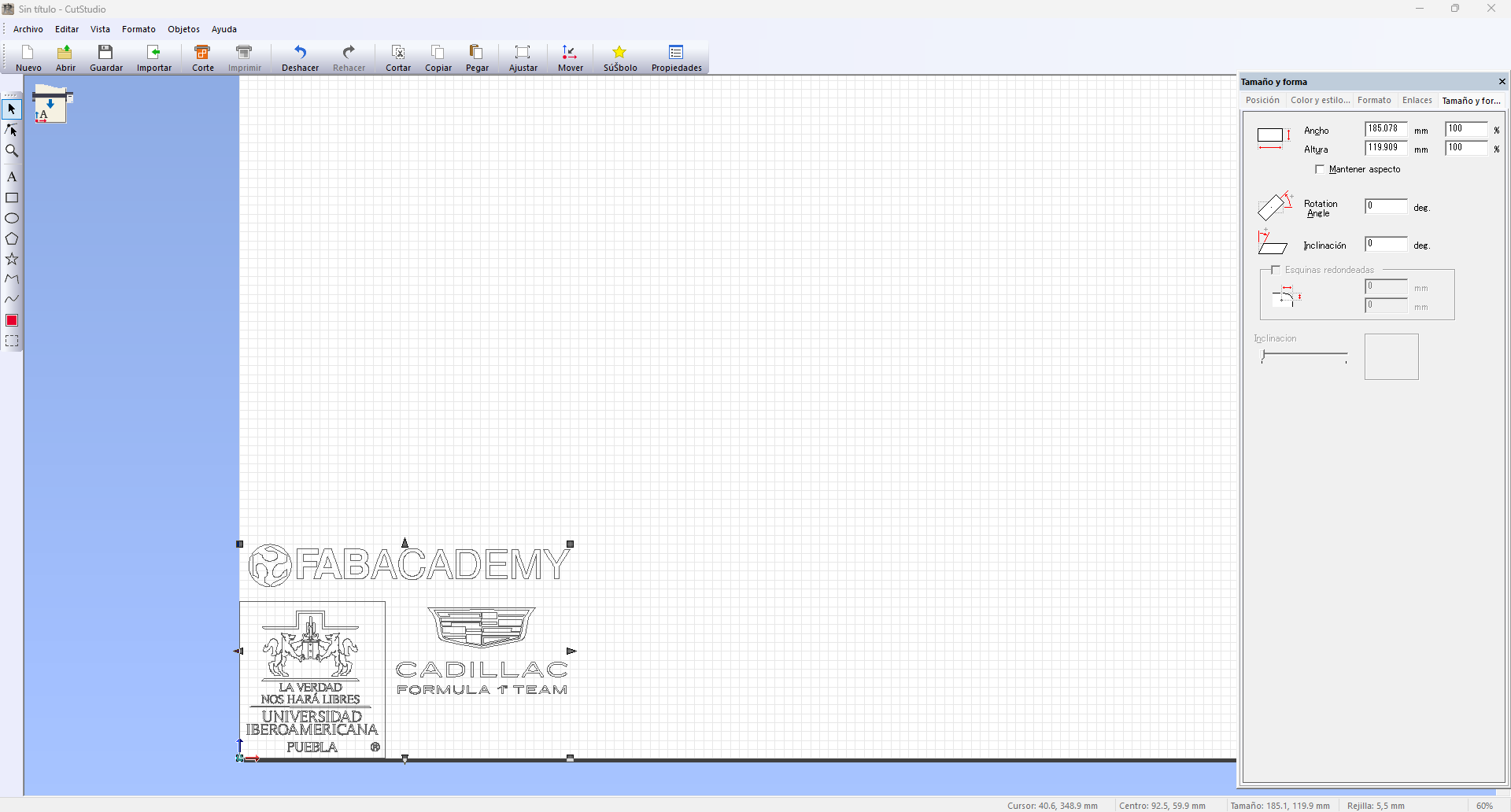This screenshot has width=1511, height=812.
Task: Click the Inclinacion slider track
Action: (x=1305, y=356)
